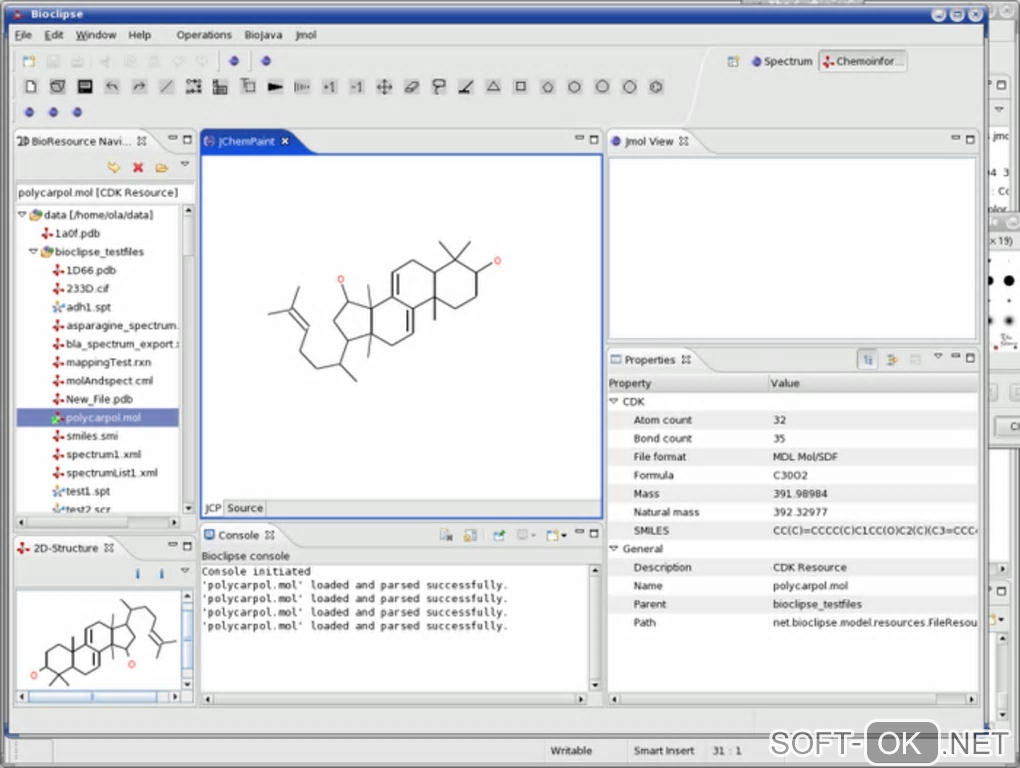Select 1a0f.pdb in the navigator tree
This screenshot has height=768, width=1020.
(77, 233)
